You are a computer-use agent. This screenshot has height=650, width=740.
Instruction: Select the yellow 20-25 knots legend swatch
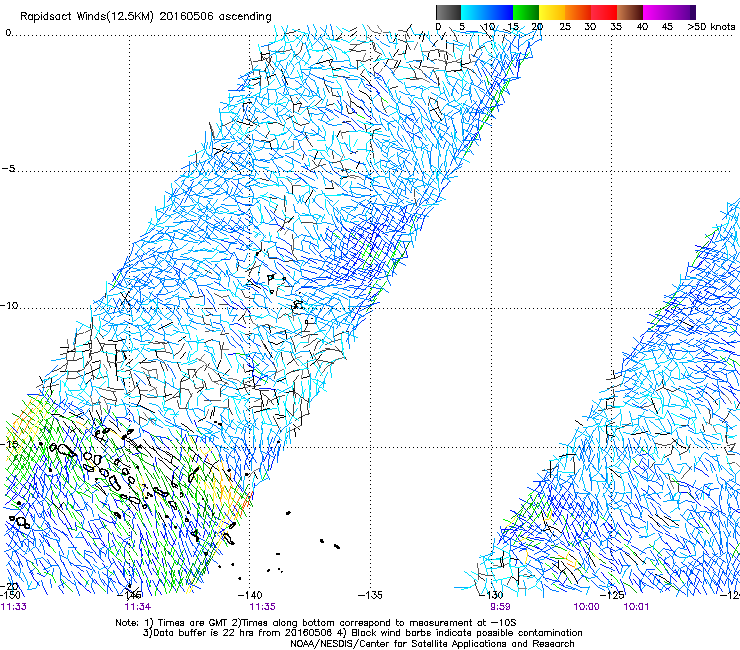[x=552, y=12]
